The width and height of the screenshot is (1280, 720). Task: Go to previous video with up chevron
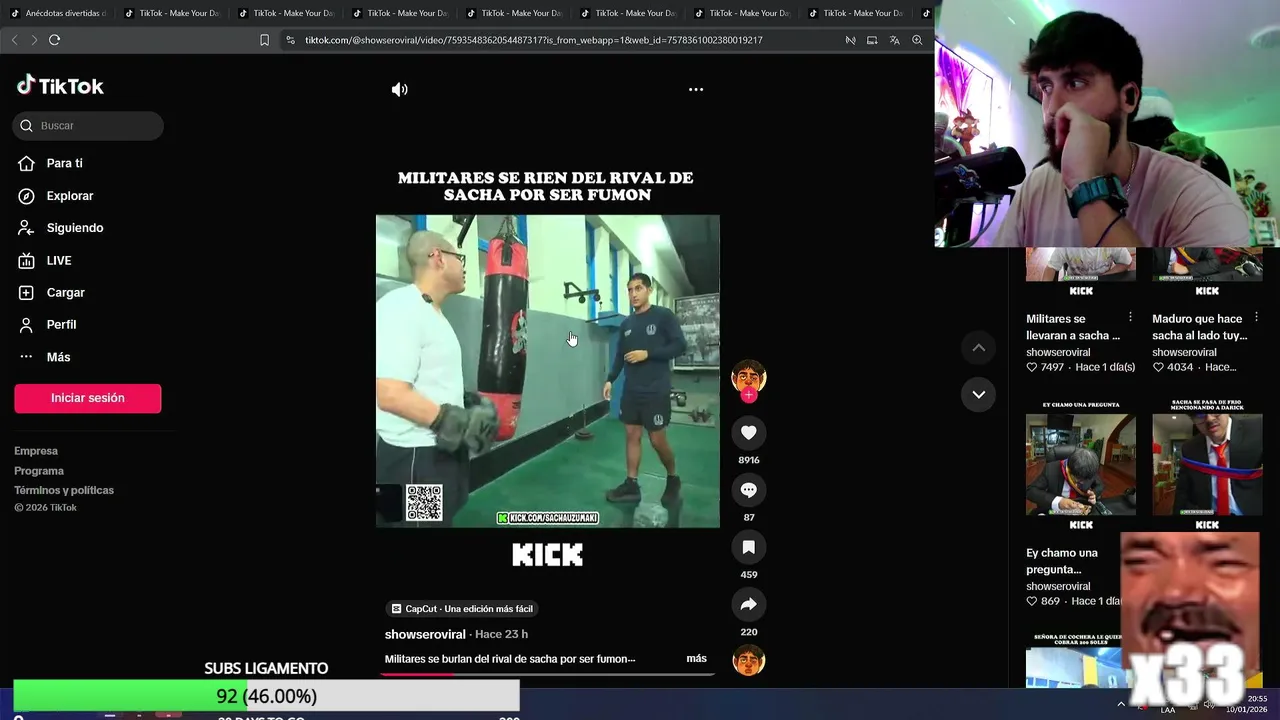click(x=979, y=347)
